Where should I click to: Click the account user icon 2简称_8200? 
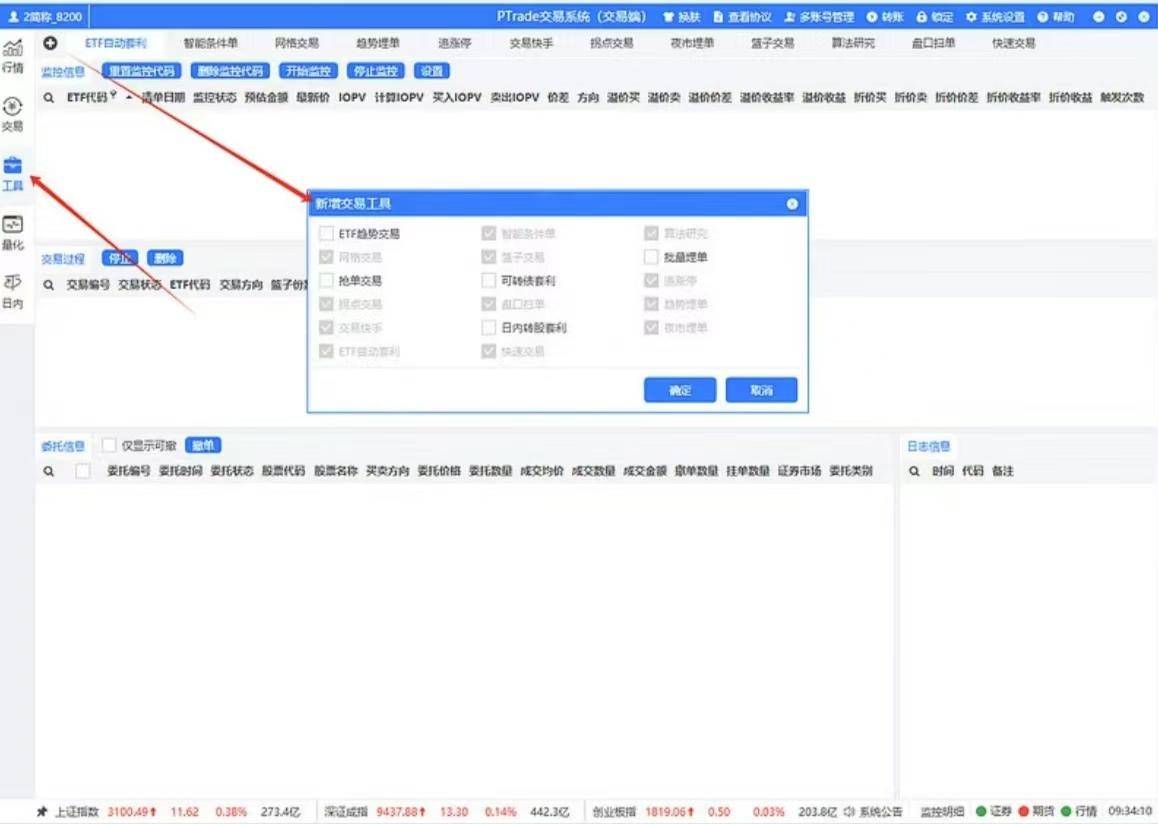pos(13,16)
